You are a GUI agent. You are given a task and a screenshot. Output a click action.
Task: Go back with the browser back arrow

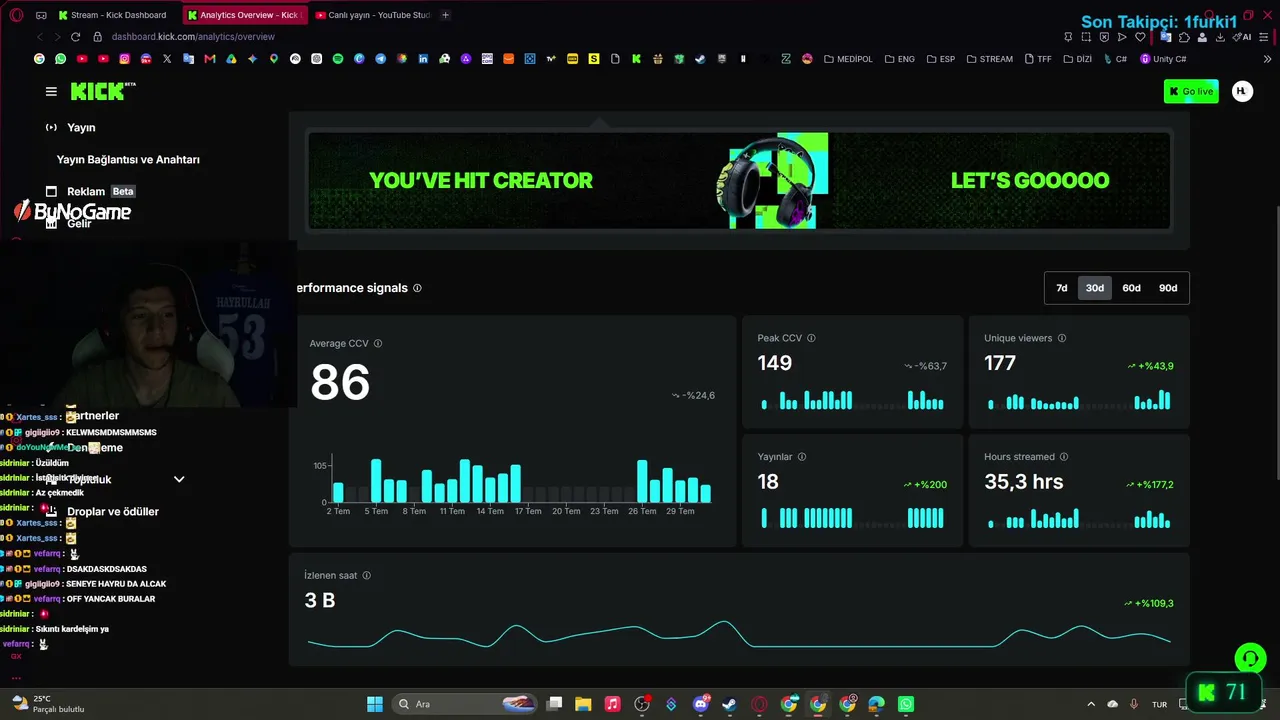[x=39, y=37]
